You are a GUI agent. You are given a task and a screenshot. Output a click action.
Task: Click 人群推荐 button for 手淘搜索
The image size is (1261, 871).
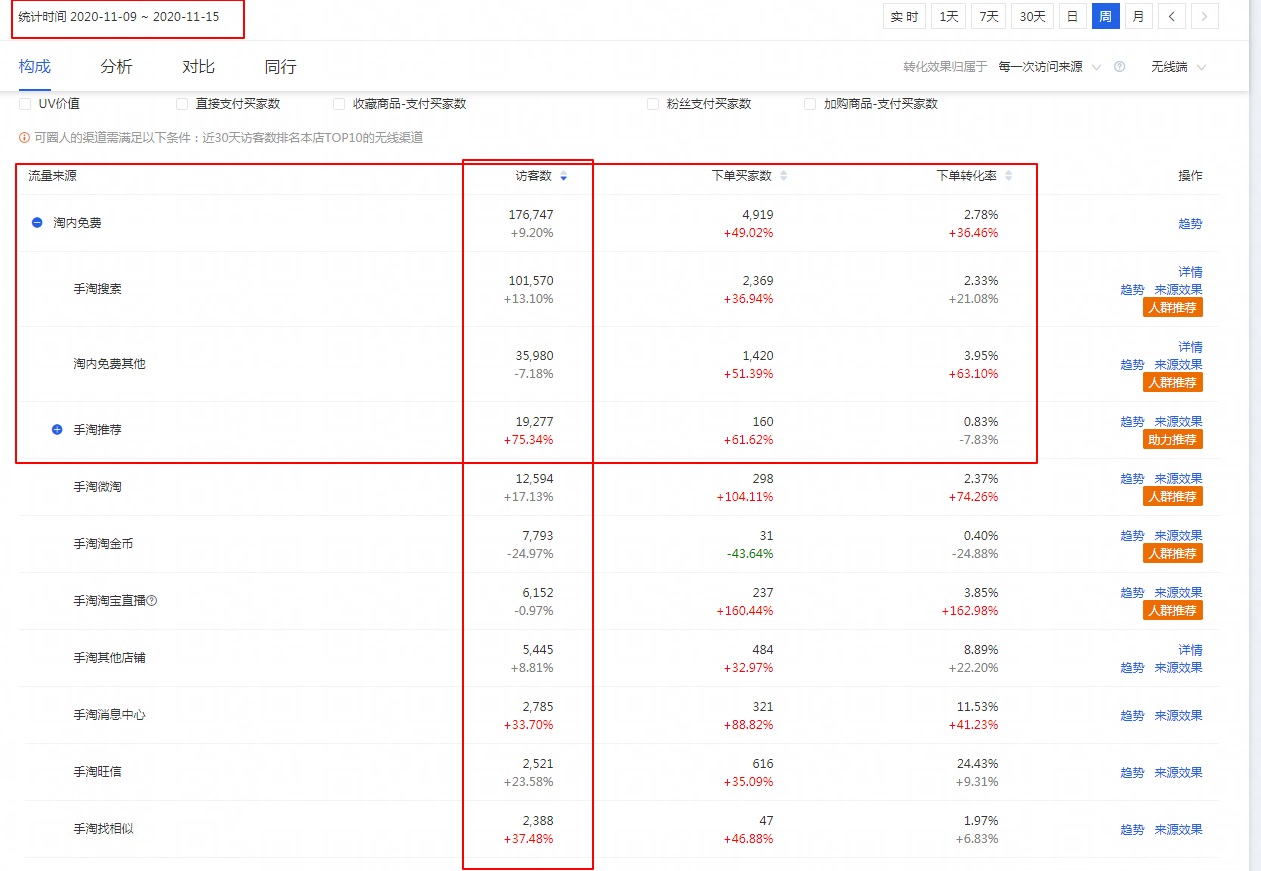[x=1172, y=308]
